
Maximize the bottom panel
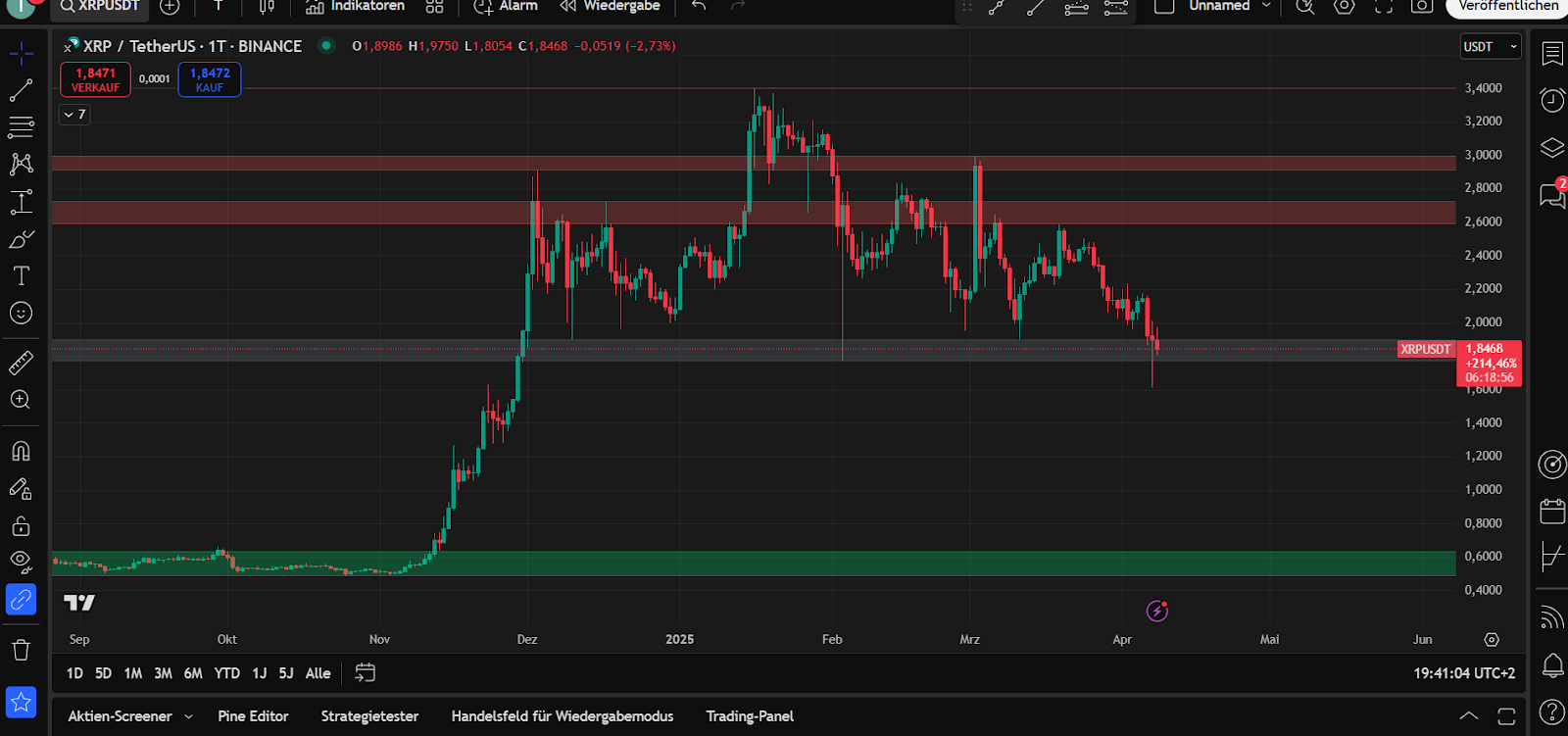[x=1506, y=716]
